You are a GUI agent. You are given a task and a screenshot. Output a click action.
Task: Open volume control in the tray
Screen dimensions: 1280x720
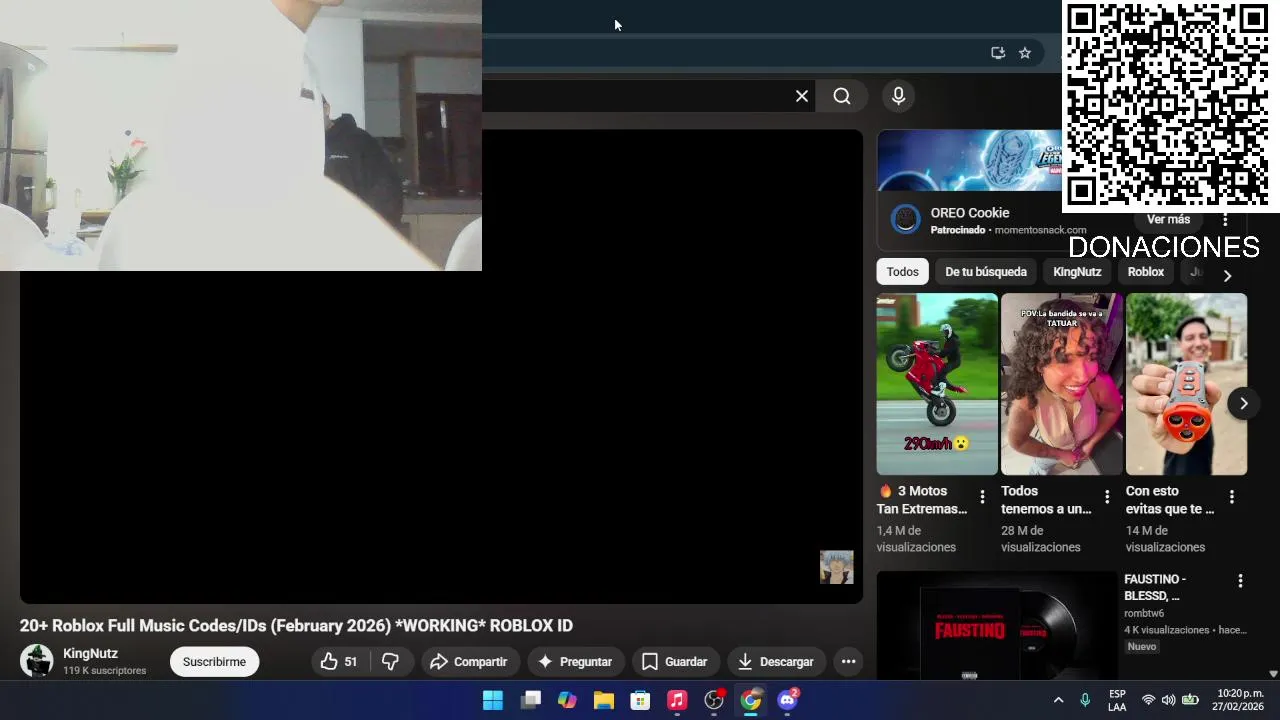point(1168,700)
